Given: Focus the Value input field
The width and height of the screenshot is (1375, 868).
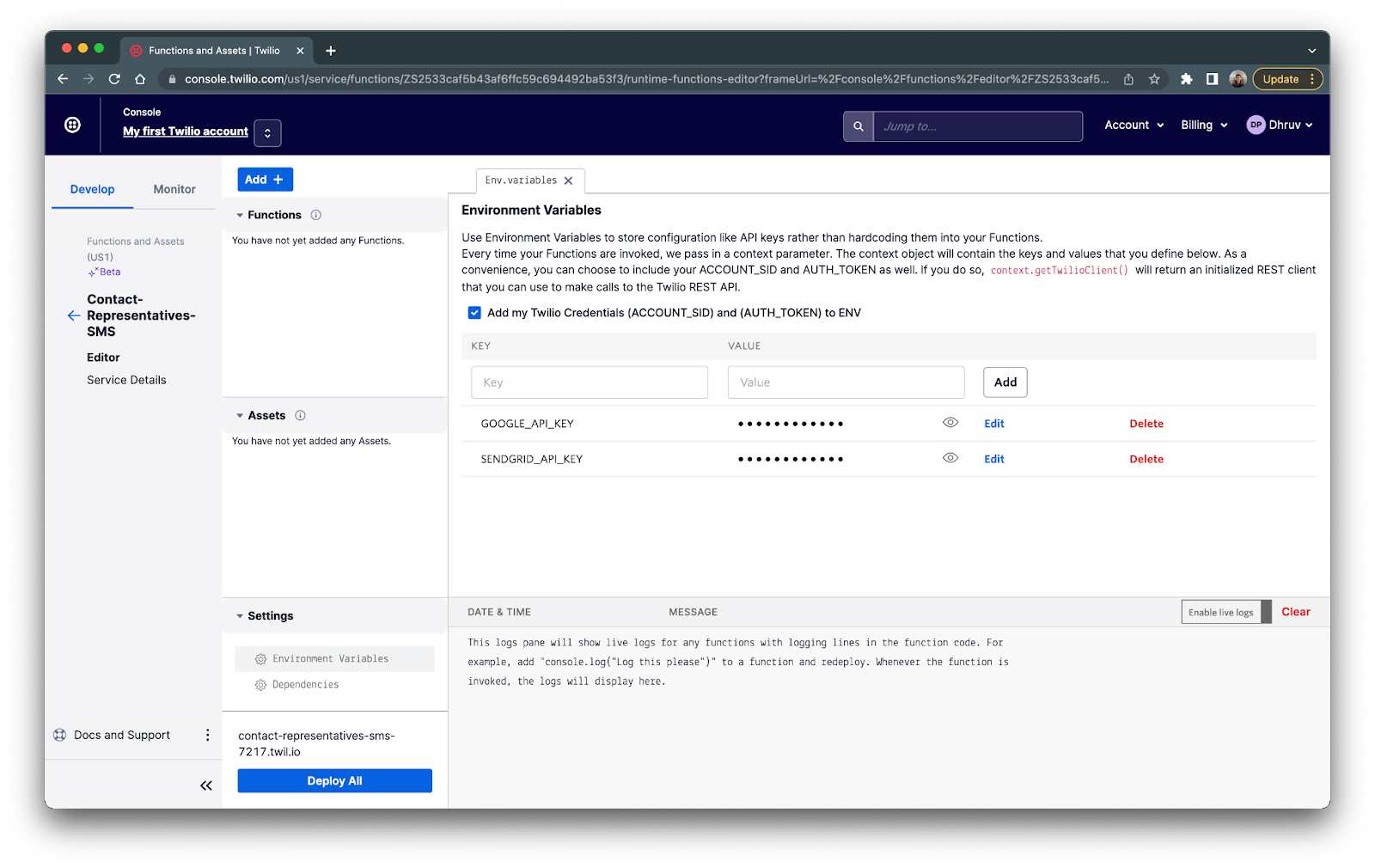Looking at the screenshot, I should click(846, 382).
